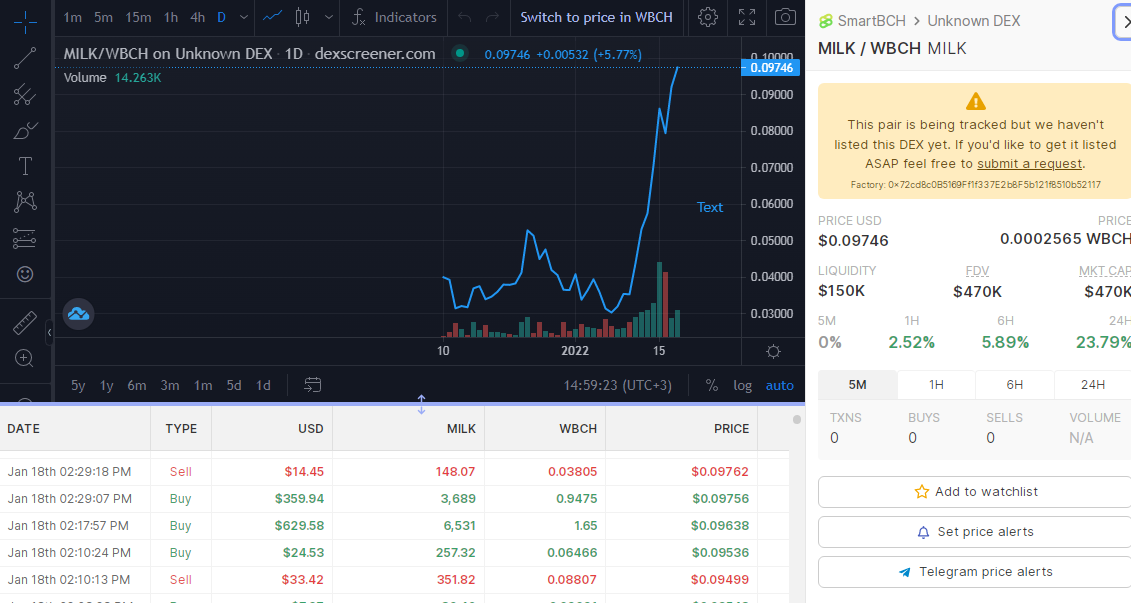Click the chart/table divider resize handle
Viewport: 1131px width, 603px height.
tap(421, 405)
